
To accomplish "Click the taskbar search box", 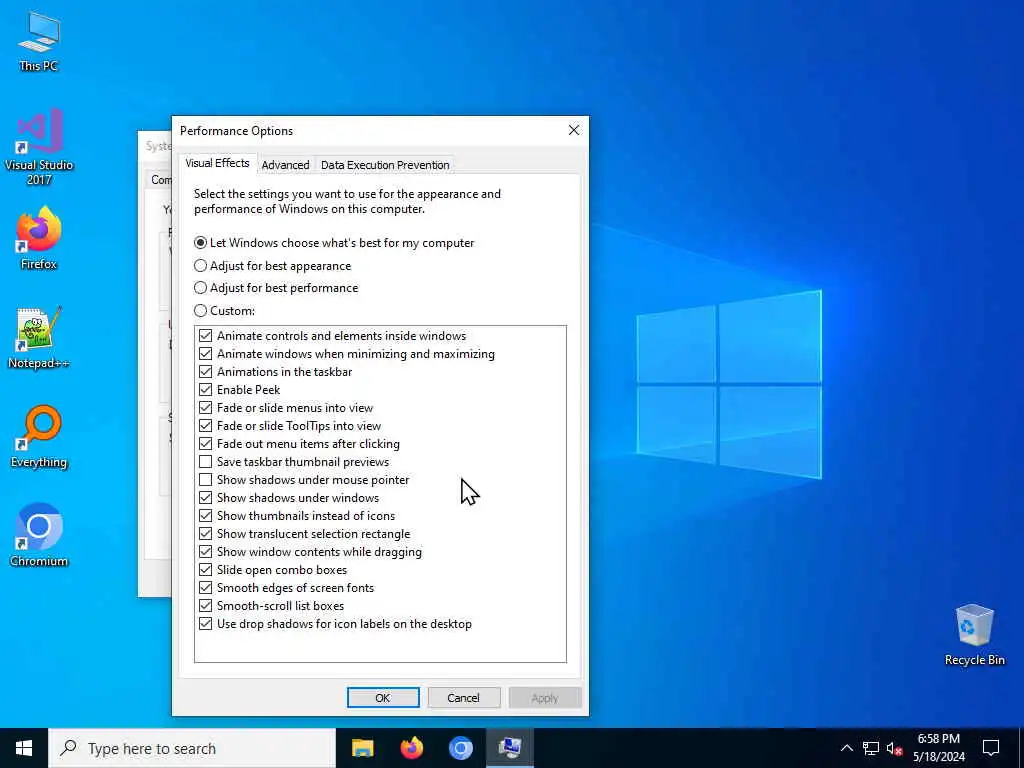I will [x=192, y=748].
